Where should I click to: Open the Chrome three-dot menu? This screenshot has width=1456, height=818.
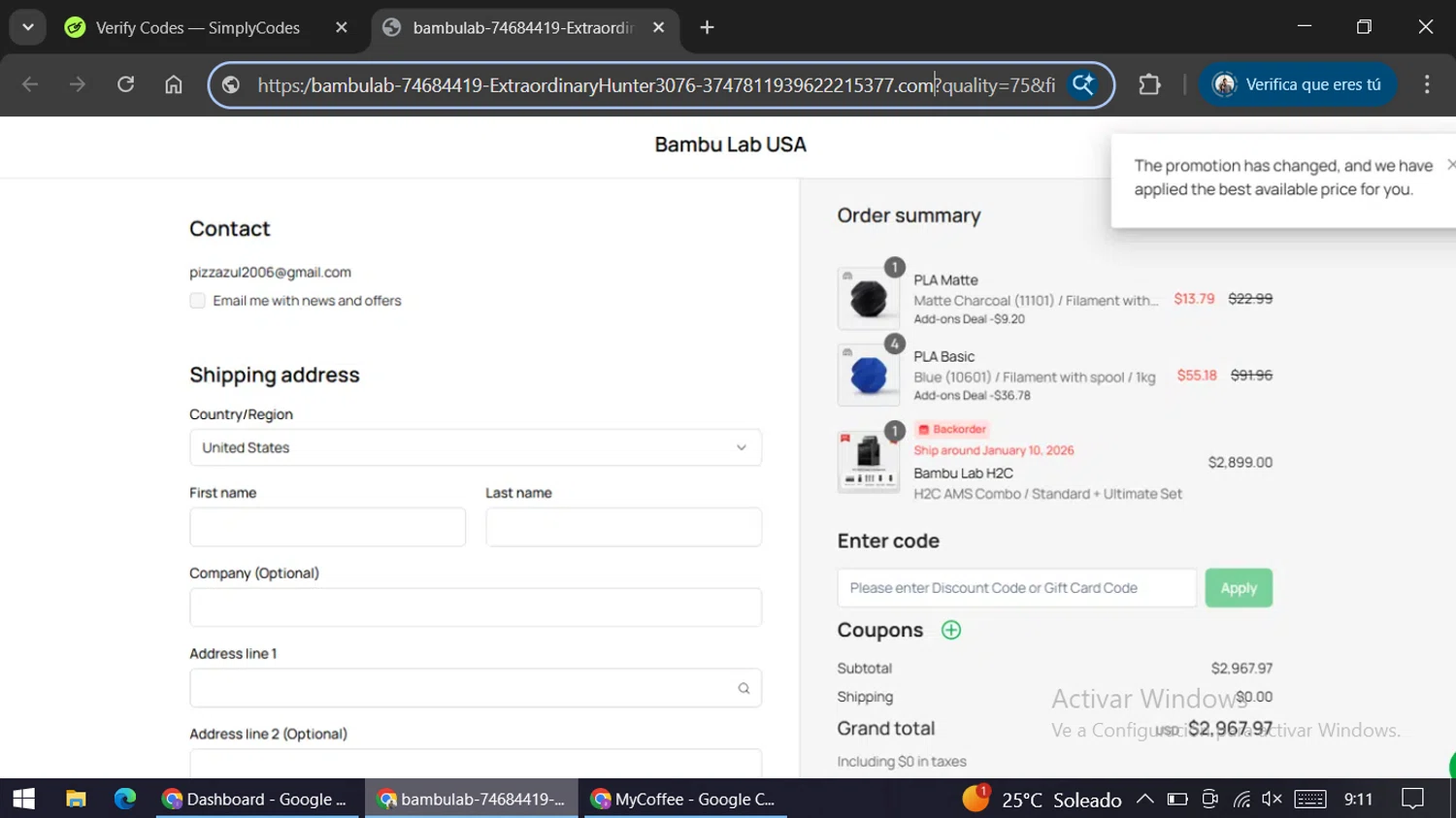pyautogui.click(x=1426, y=84)
